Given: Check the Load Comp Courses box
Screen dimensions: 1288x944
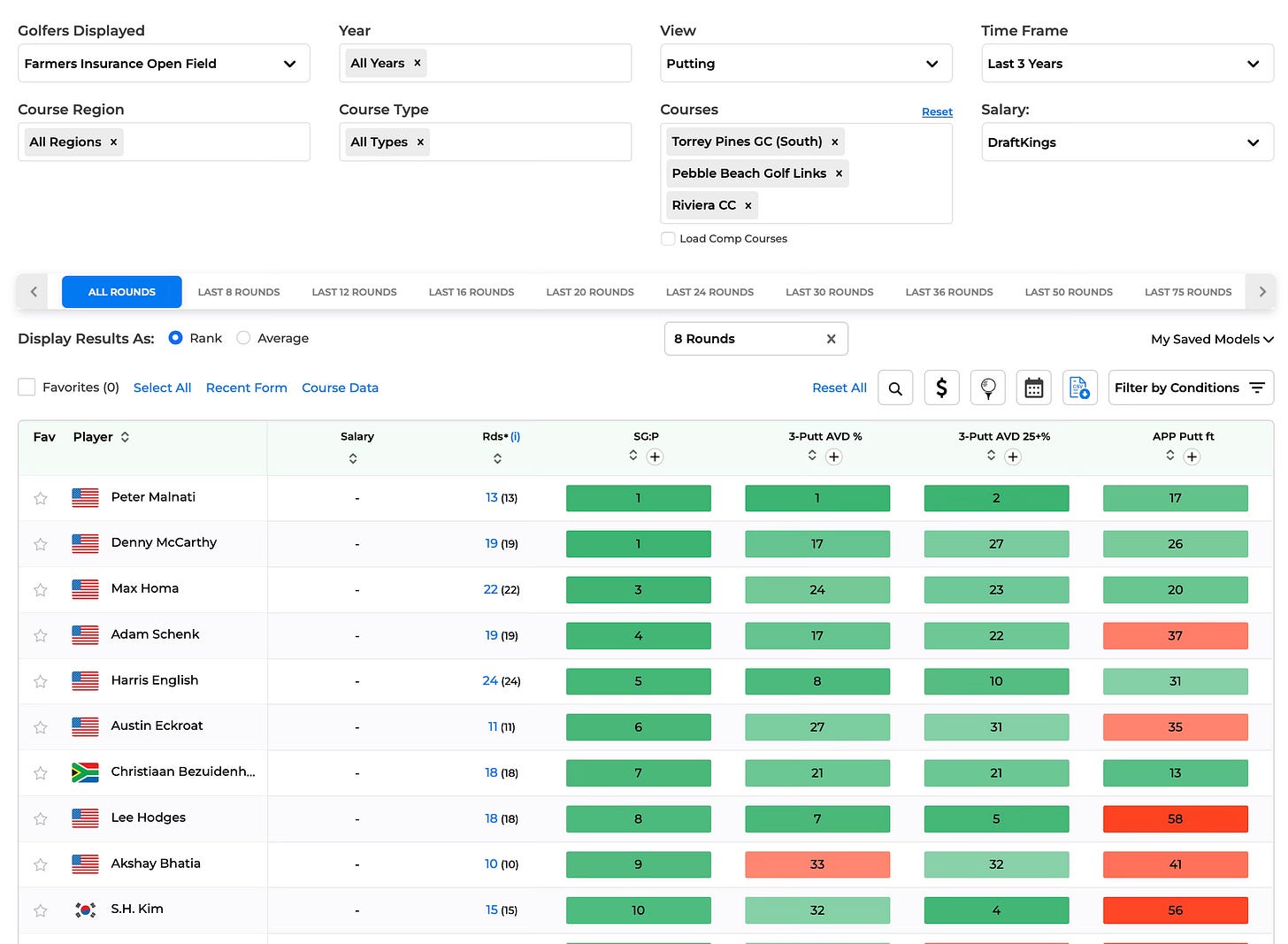Looking at the screenshot, I should (x=669, y=239).
